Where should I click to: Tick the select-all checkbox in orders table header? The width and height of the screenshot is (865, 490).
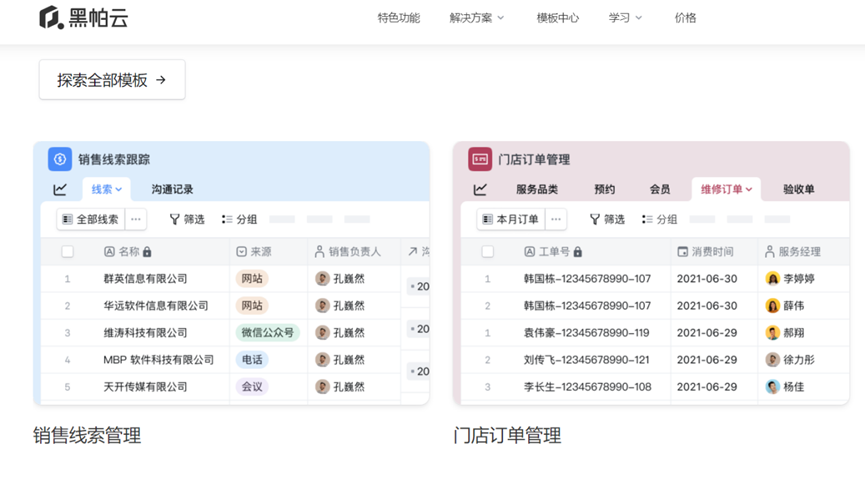pyautogui.click(x=488, y=252)
